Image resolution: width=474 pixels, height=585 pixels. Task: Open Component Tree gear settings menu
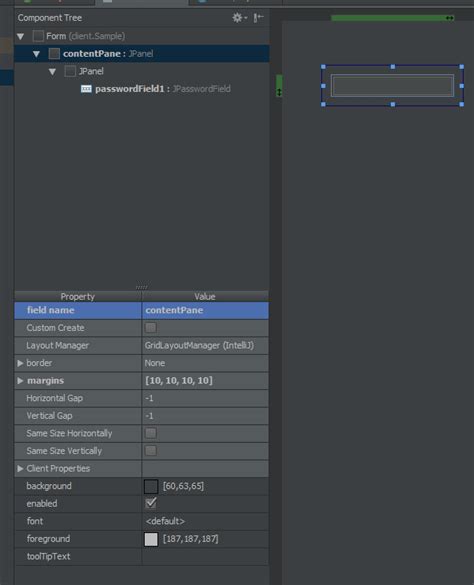(x=239, y=18)
